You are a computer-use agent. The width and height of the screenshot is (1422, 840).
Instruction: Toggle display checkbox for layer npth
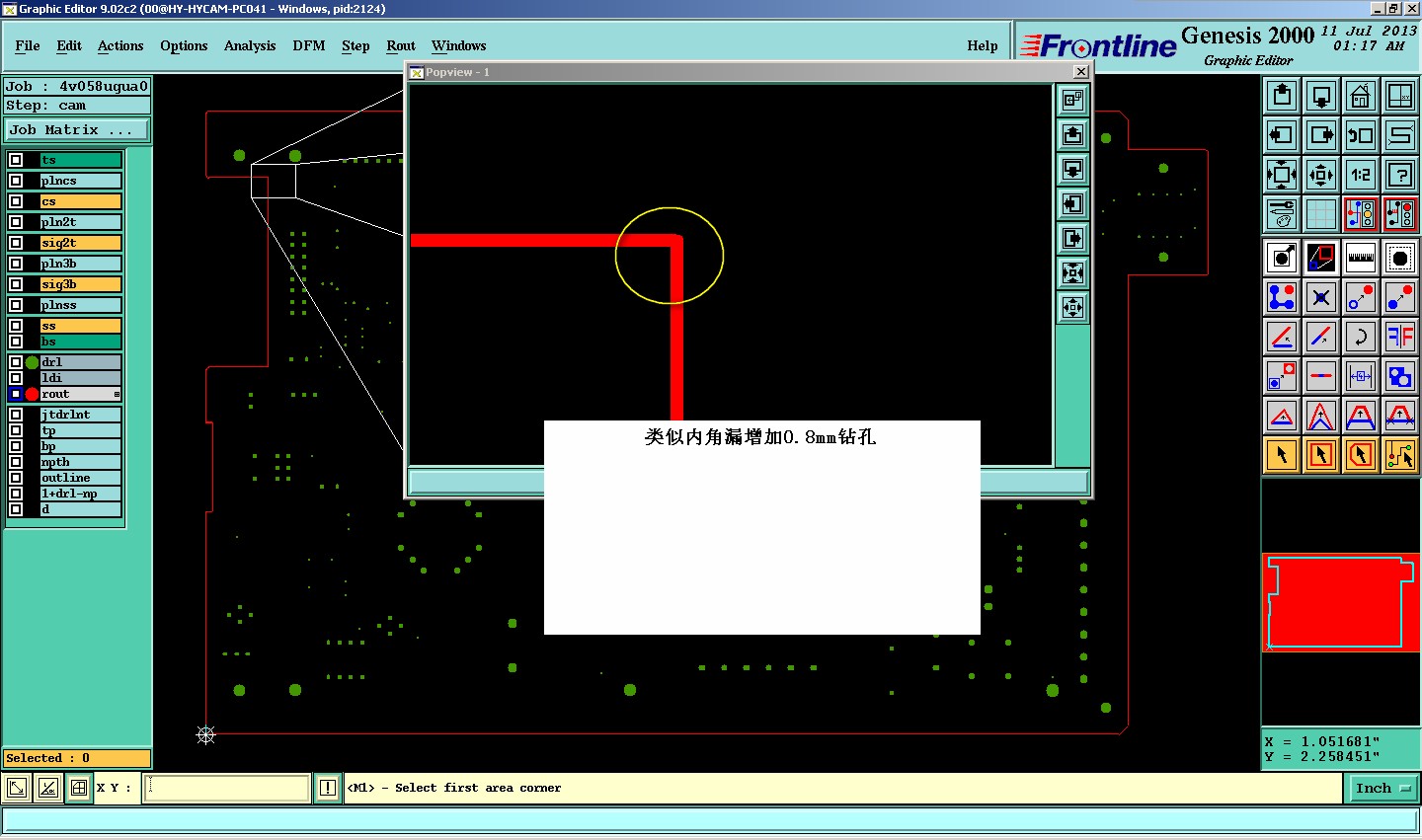pos(16,462)
